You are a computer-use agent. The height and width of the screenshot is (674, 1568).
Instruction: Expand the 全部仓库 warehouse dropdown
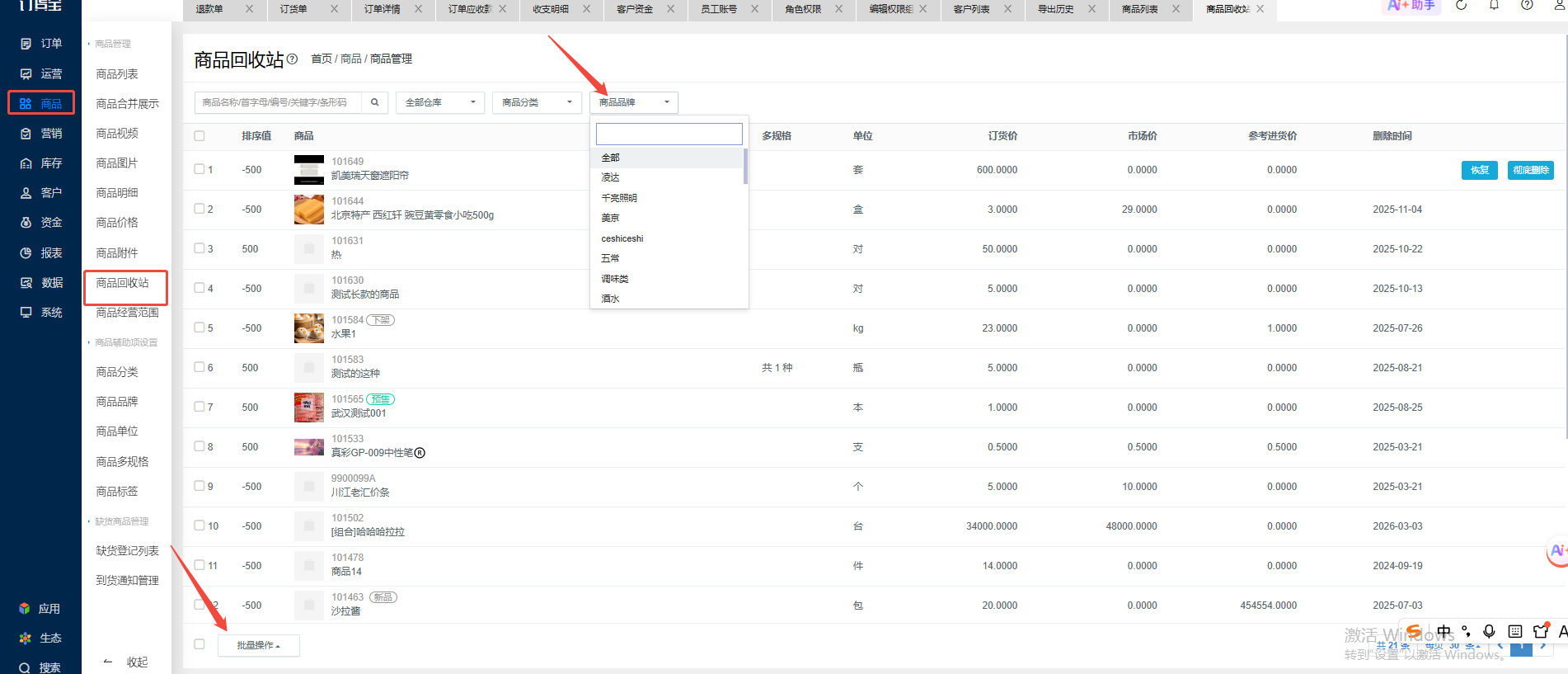click(x=440, y=102)
